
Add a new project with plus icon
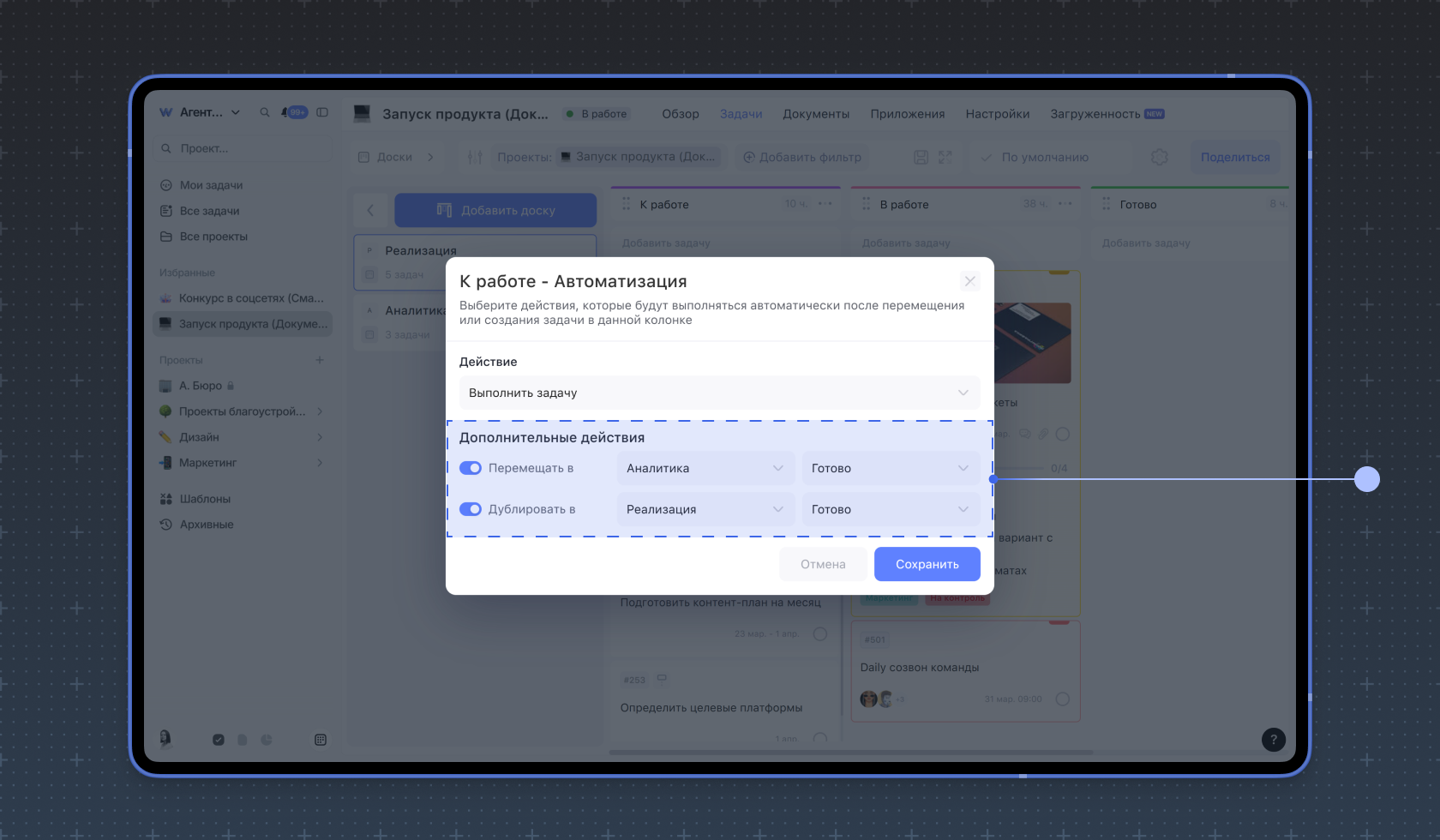(320, 360)
